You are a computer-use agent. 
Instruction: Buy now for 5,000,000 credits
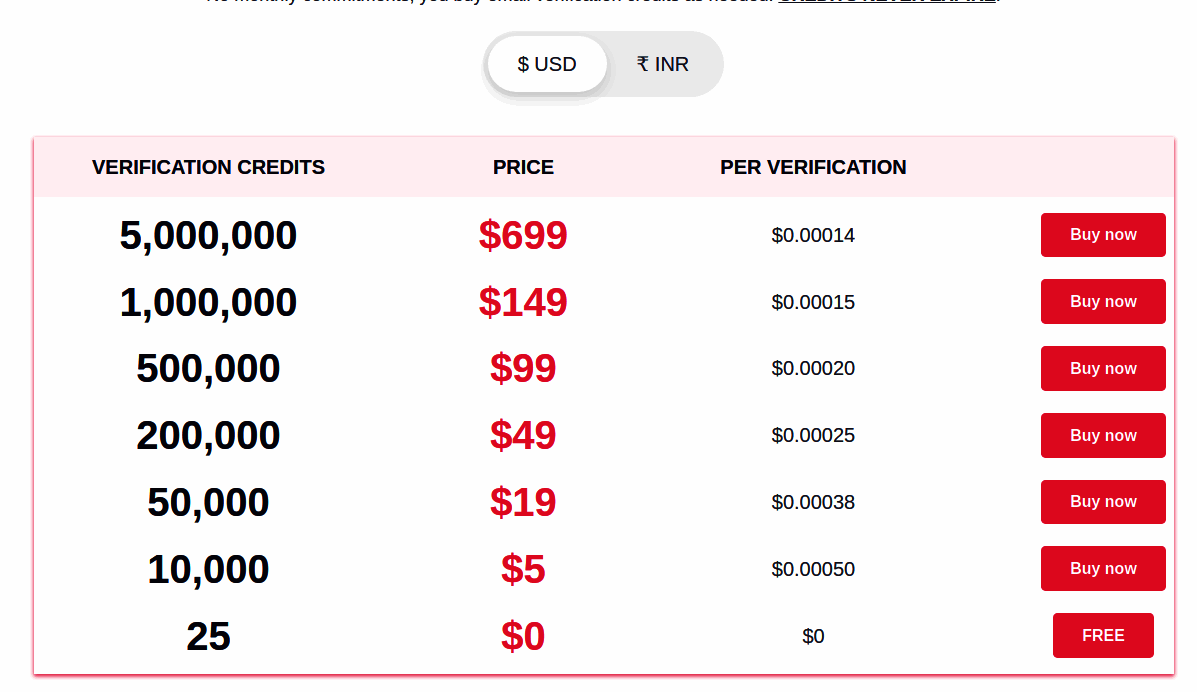tap(1103, 235)
